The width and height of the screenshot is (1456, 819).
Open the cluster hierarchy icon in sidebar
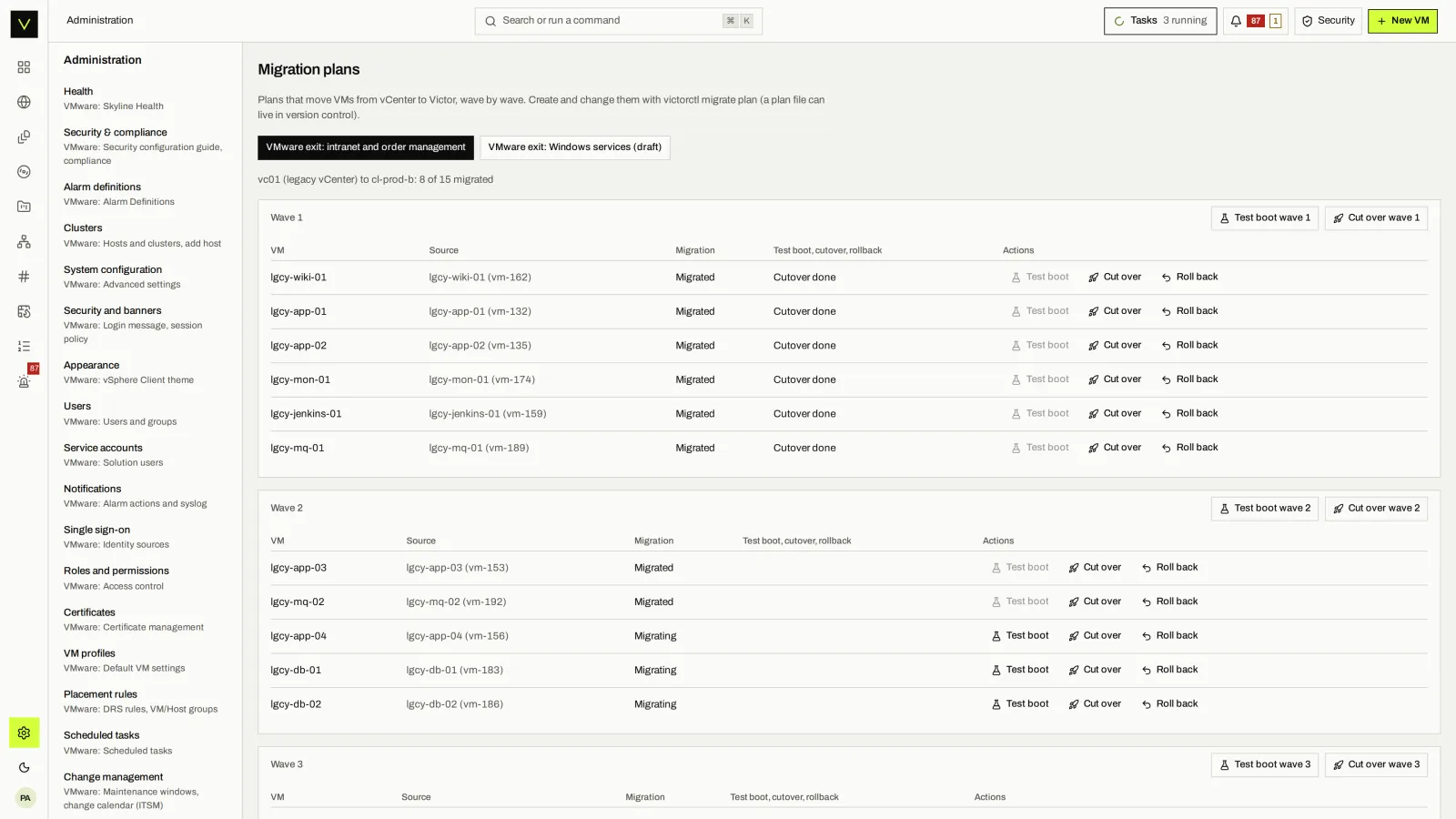(x=24, y=242)
